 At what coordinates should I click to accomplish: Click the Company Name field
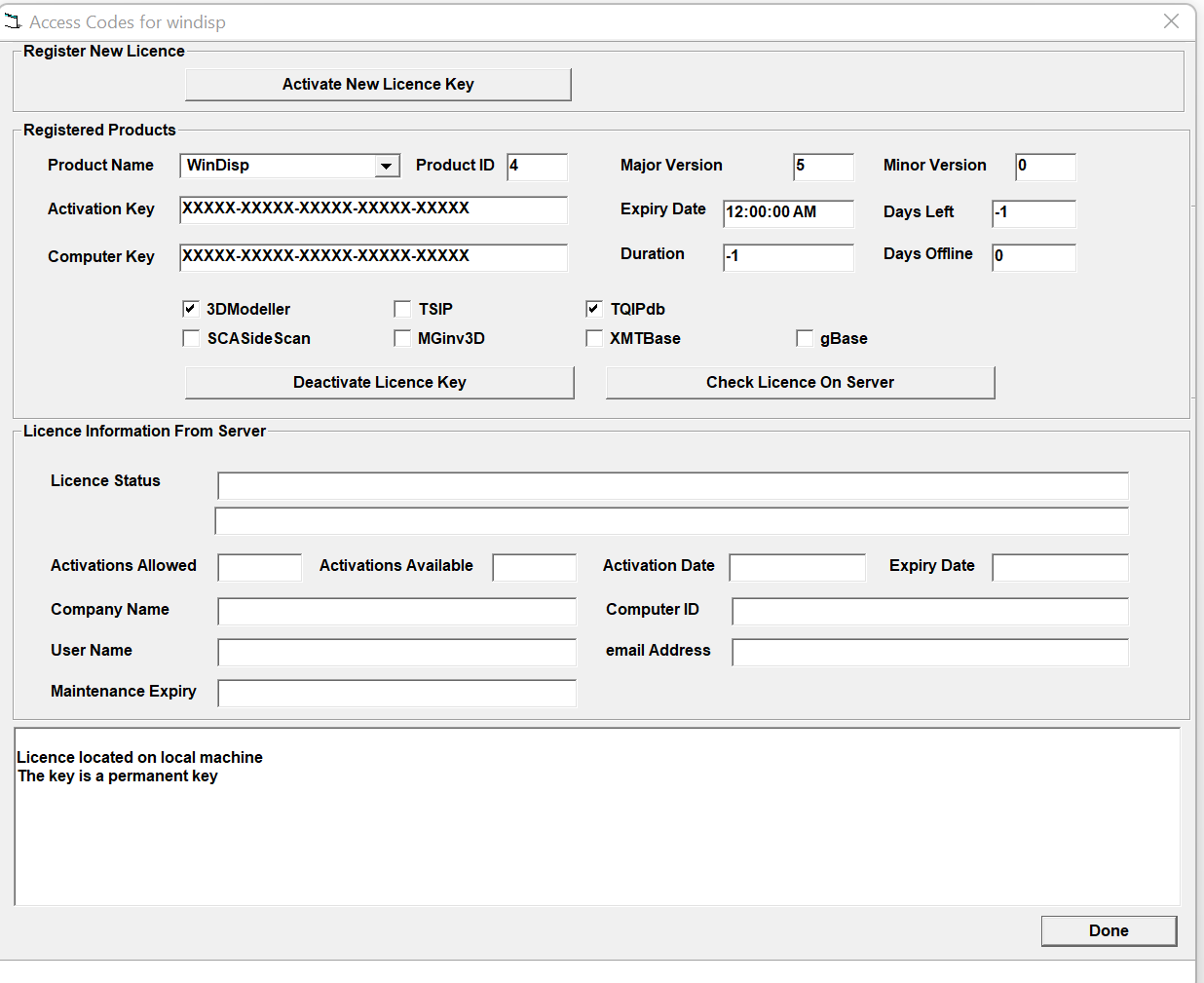click(397, 611)
